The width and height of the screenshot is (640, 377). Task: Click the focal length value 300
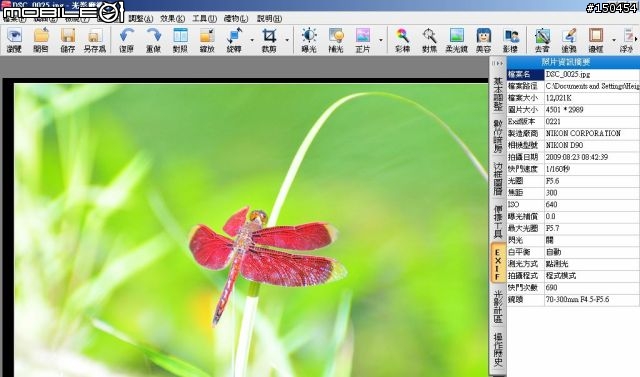click(x=551, y=193)
